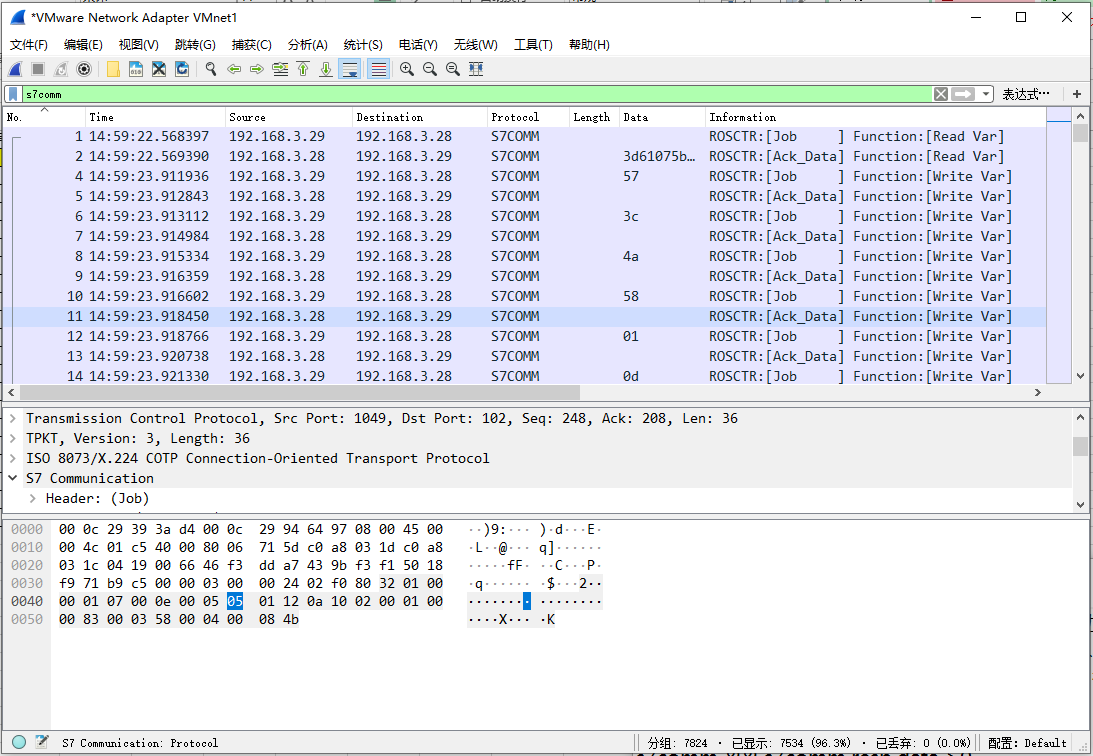Select packet 2 with data 3d61075b

pos(524,156)
